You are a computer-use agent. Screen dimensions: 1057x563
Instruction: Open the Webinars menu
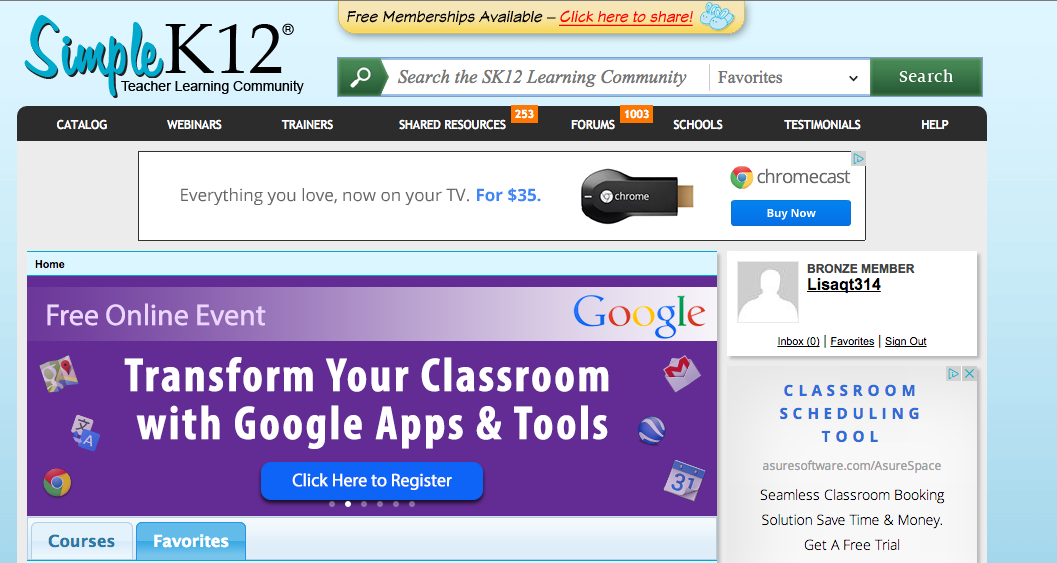(x=194, y=125)
